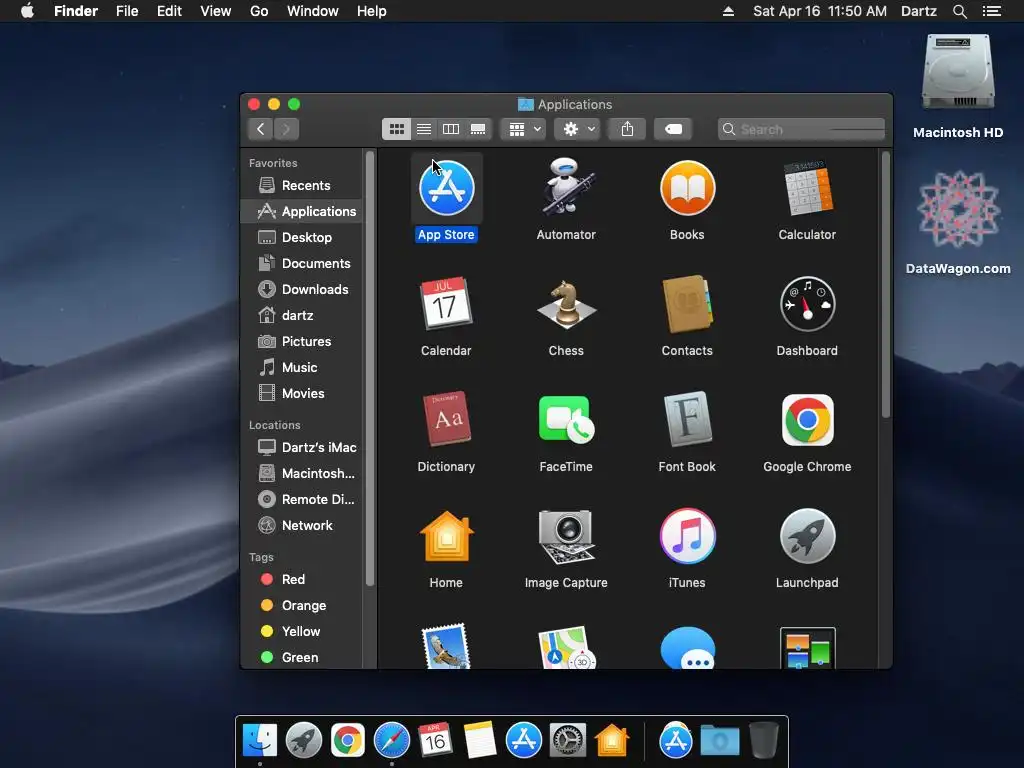Click the Google Chrome app icon
1024x768 pixels.
[807, 420]
